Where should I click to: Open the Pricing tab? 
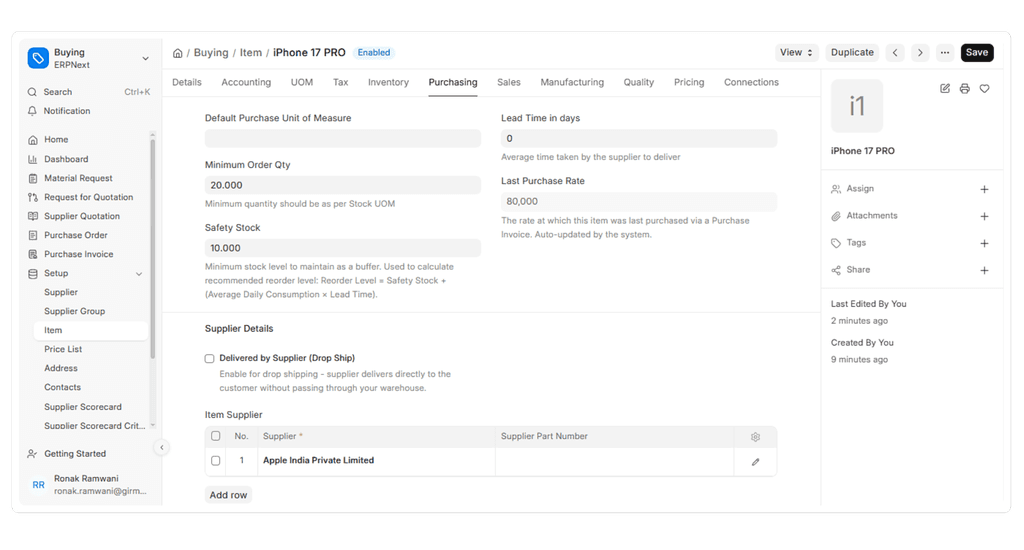pyautogui.click(x=689, y=82)
